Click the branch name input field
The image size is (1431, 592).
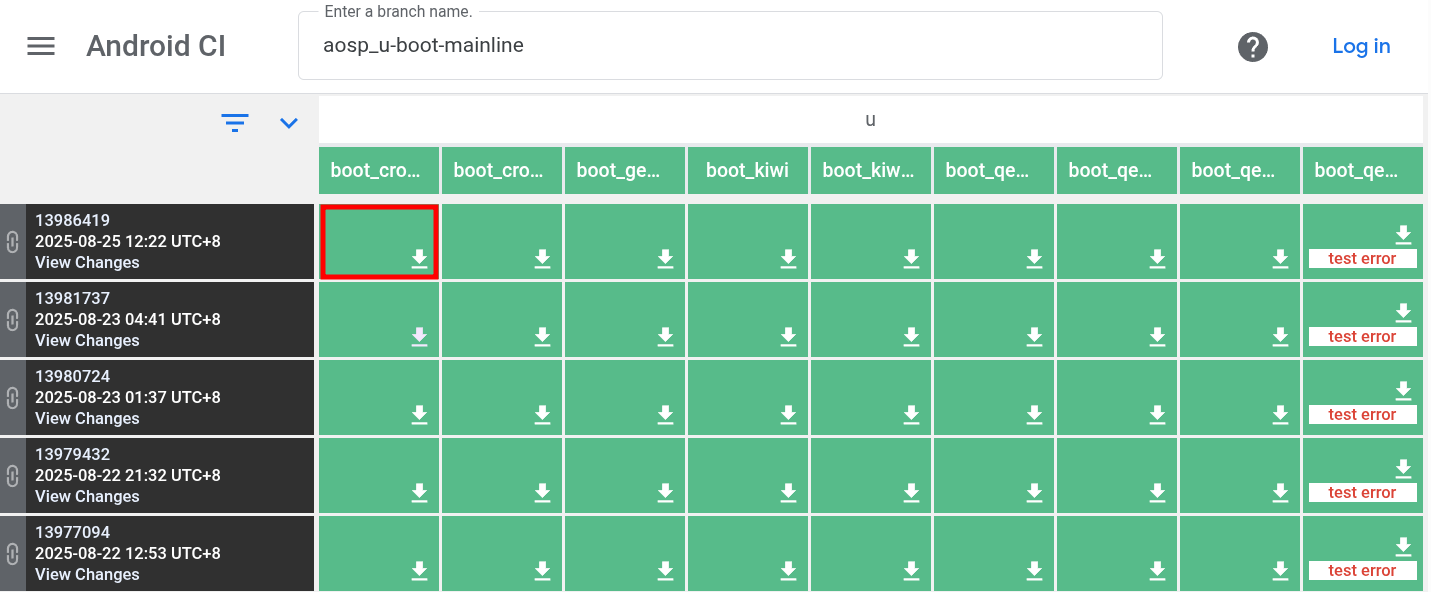point(730,46)
